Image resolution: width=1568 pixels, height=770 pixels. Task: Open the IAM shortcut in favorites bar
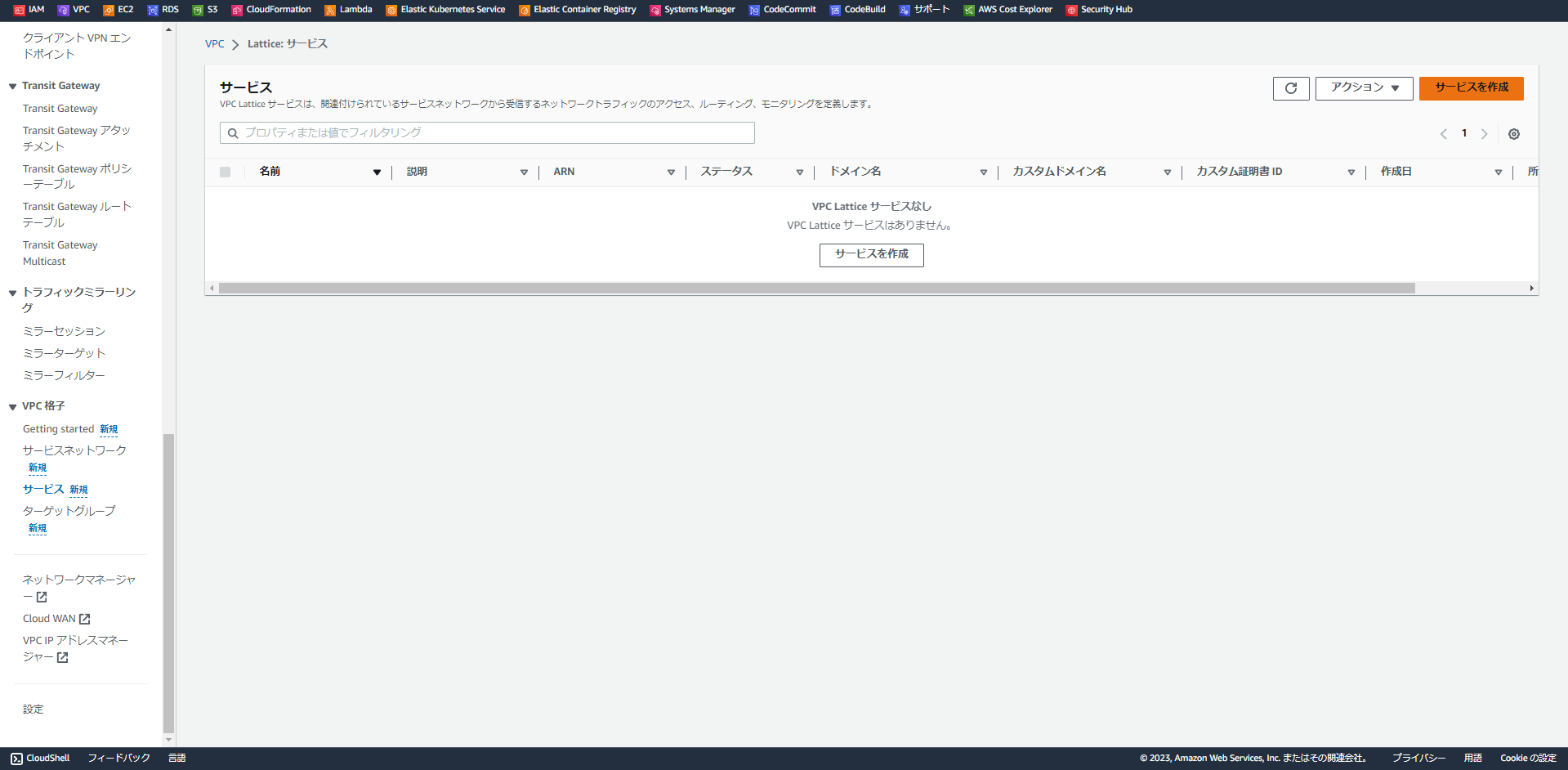29,10
